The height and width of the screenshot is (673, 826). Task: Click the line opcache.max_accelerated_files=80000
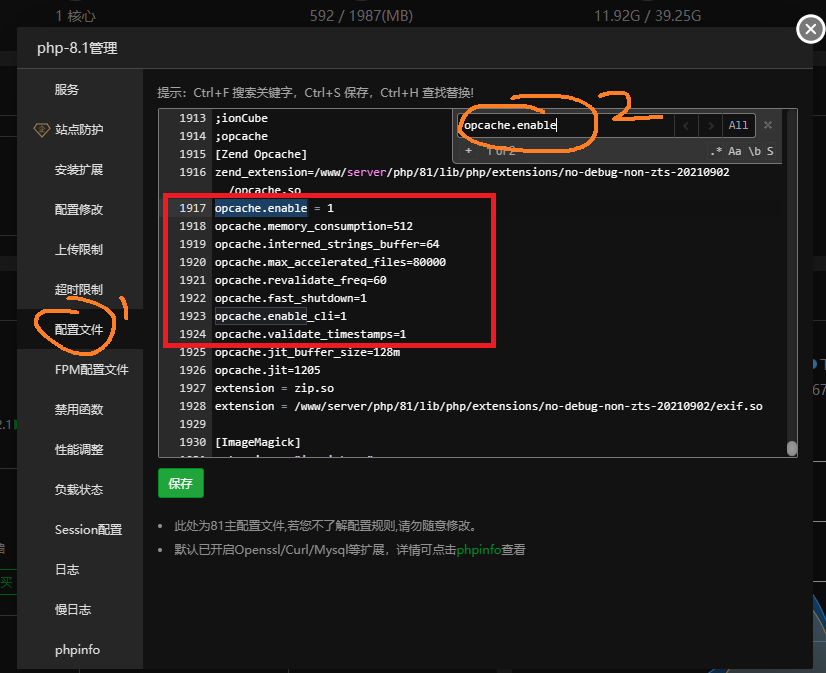click(330, 262)
